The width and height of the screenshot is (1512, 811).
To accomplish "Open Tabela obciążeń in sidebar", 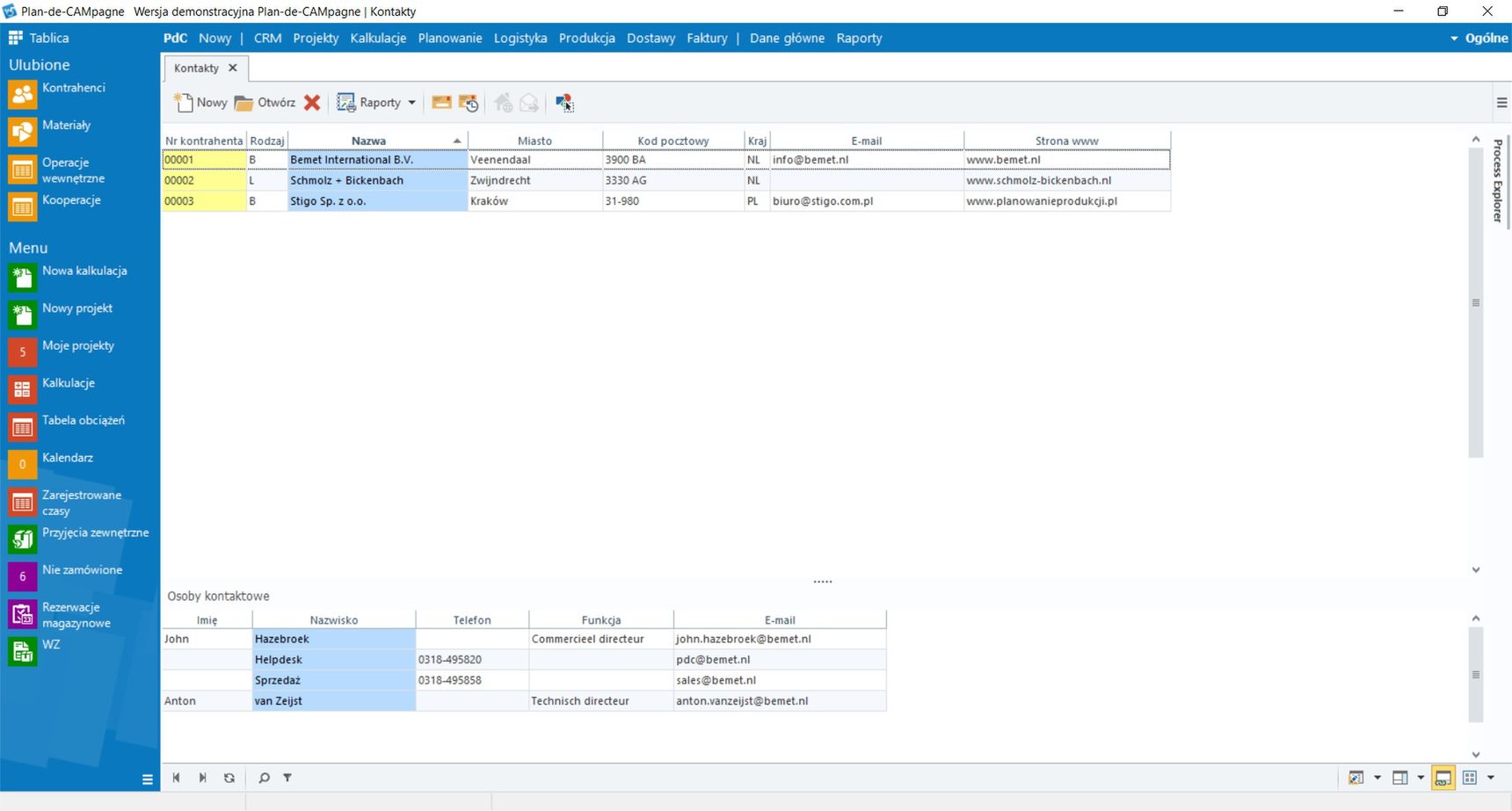I will pyautogui.click(x=67, y=427).
